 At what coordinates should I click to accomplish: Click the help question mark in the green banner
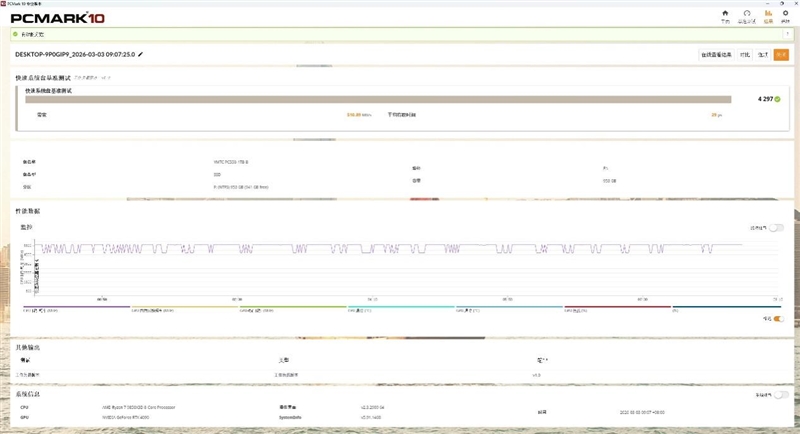[786, 33]
